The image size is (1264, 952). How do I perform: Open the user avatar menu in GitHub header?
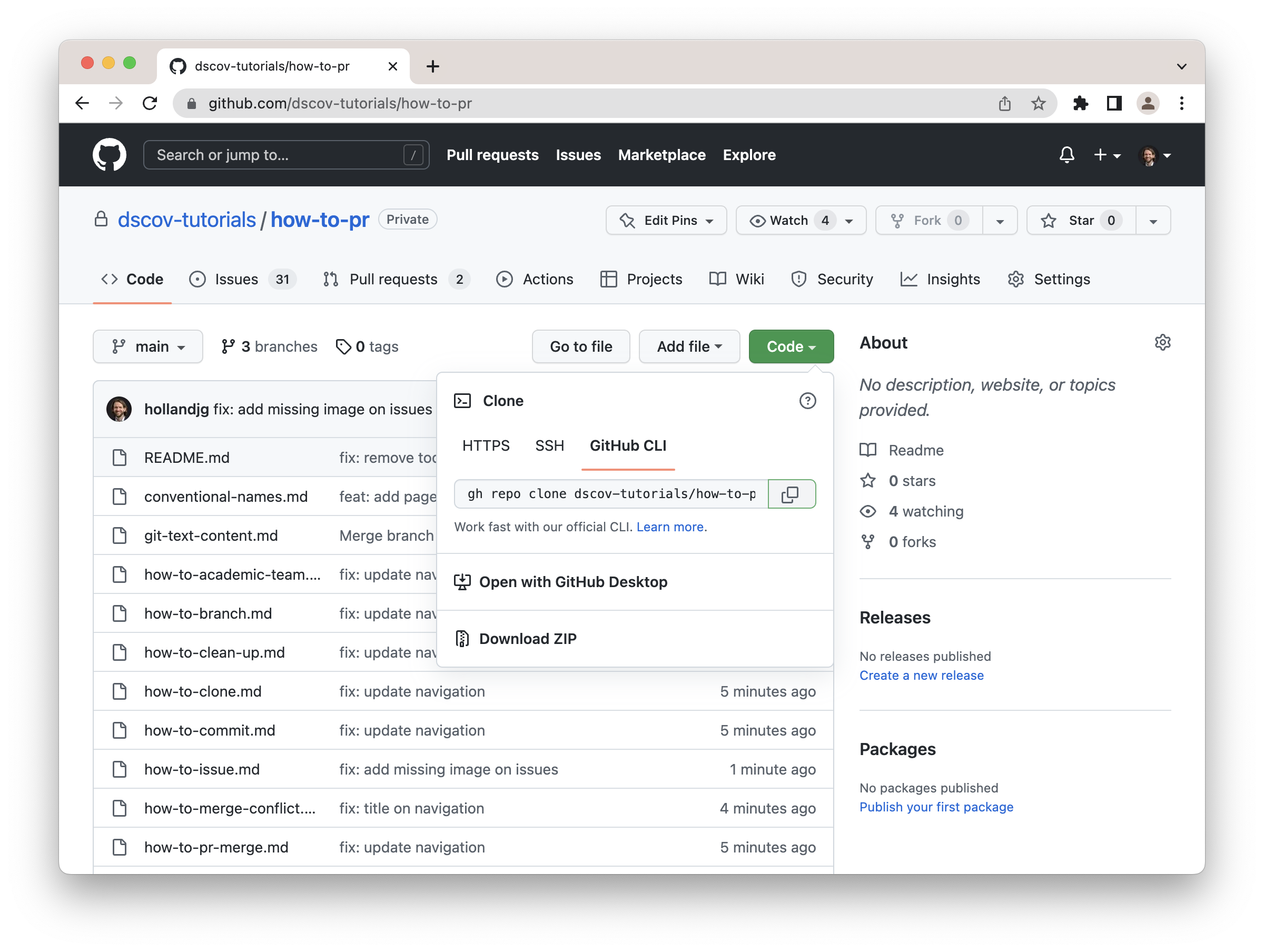(x=1155, y=155)
